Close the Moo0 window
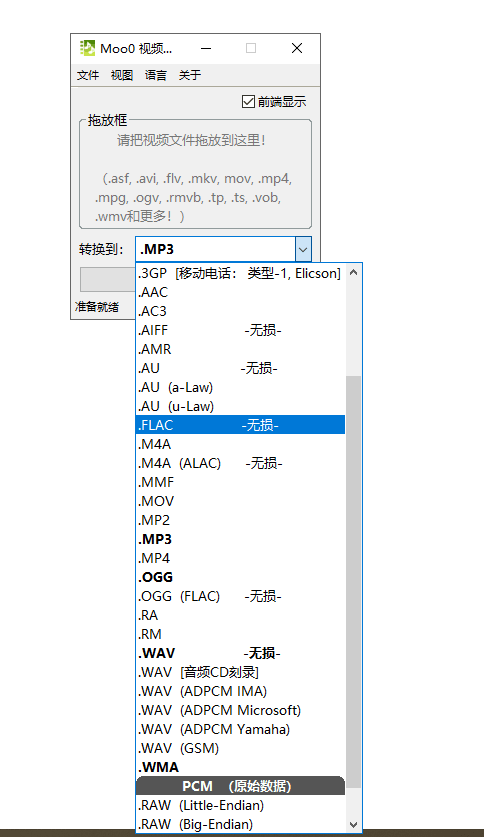Screen dimensions: 484x837 pyautogui.click(x=297, y=48)
